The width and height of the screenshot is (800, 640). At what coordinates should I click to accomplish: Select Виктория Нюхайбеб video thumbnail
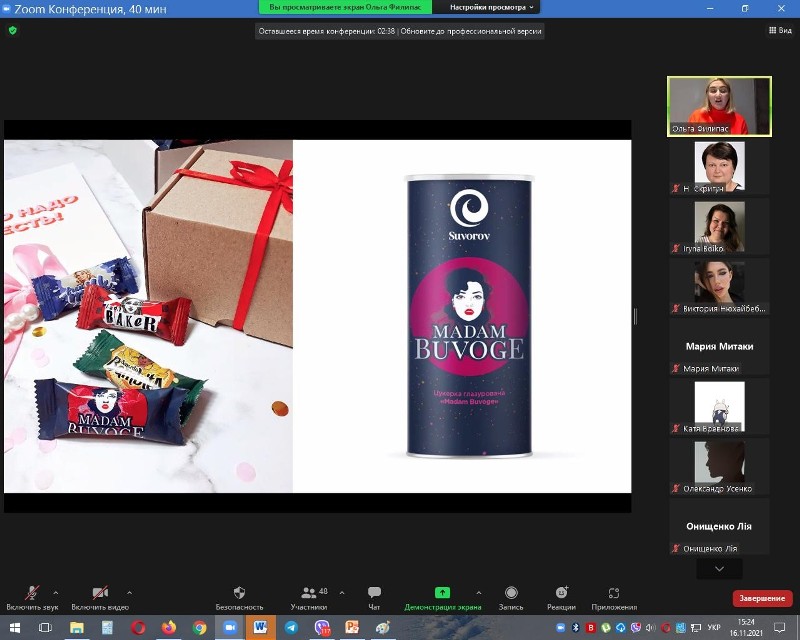click(719, 287)
